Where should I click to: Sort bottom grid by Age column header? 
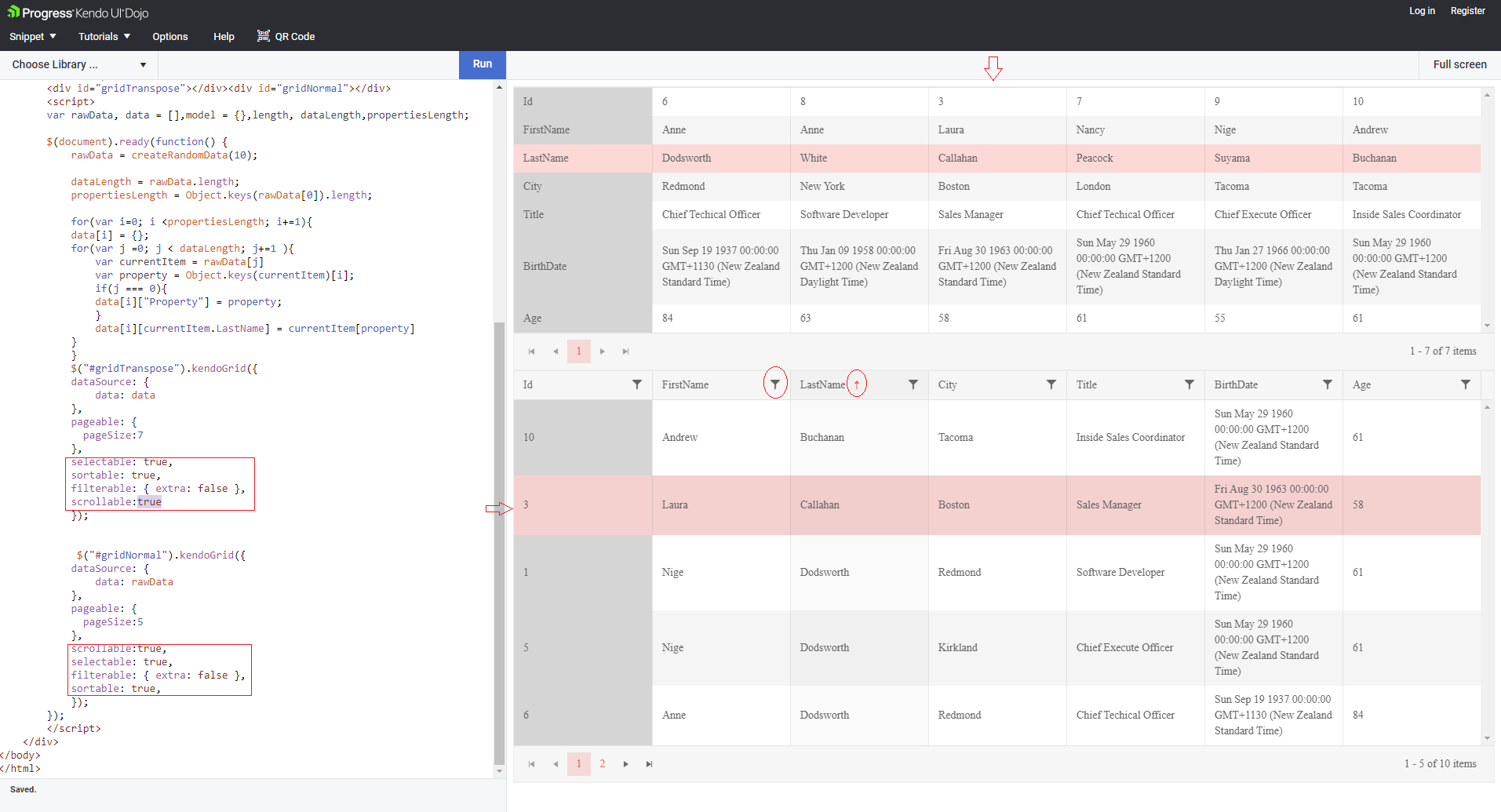[x=1361, y=384]
